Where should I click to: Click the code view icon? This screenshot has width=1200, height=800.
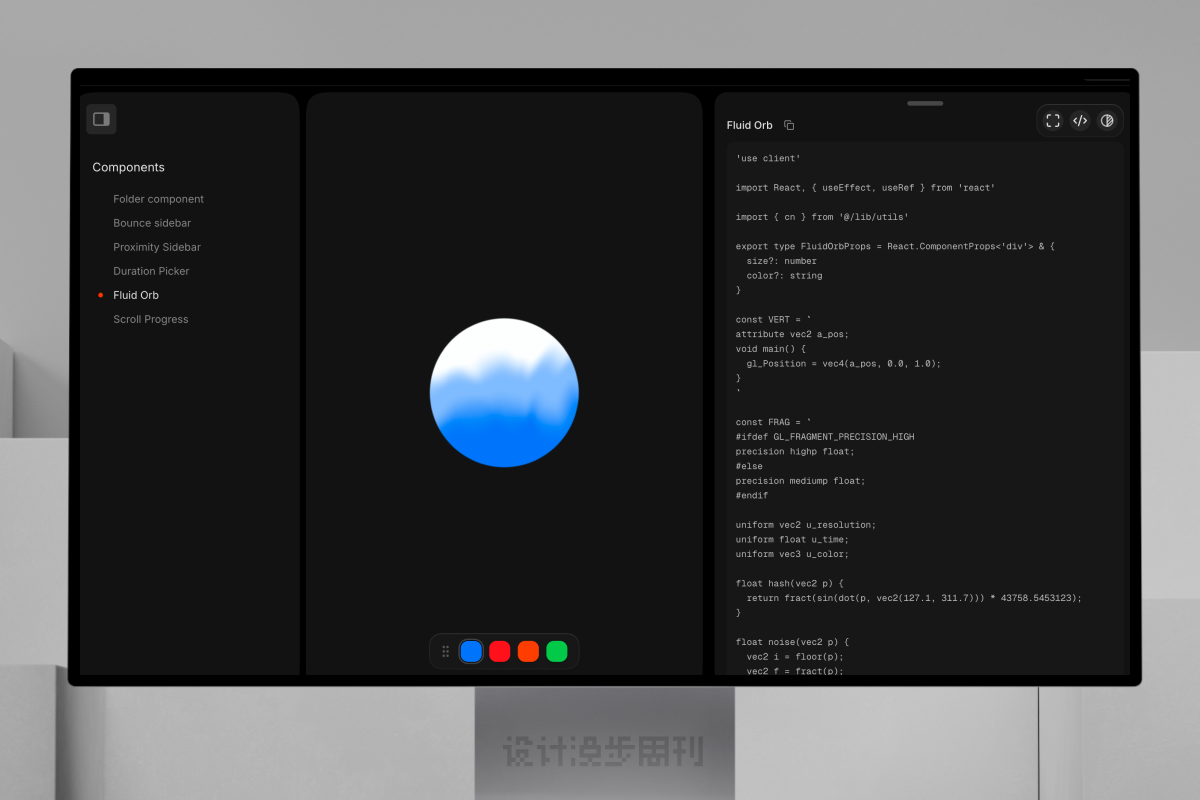(1080, 120)
